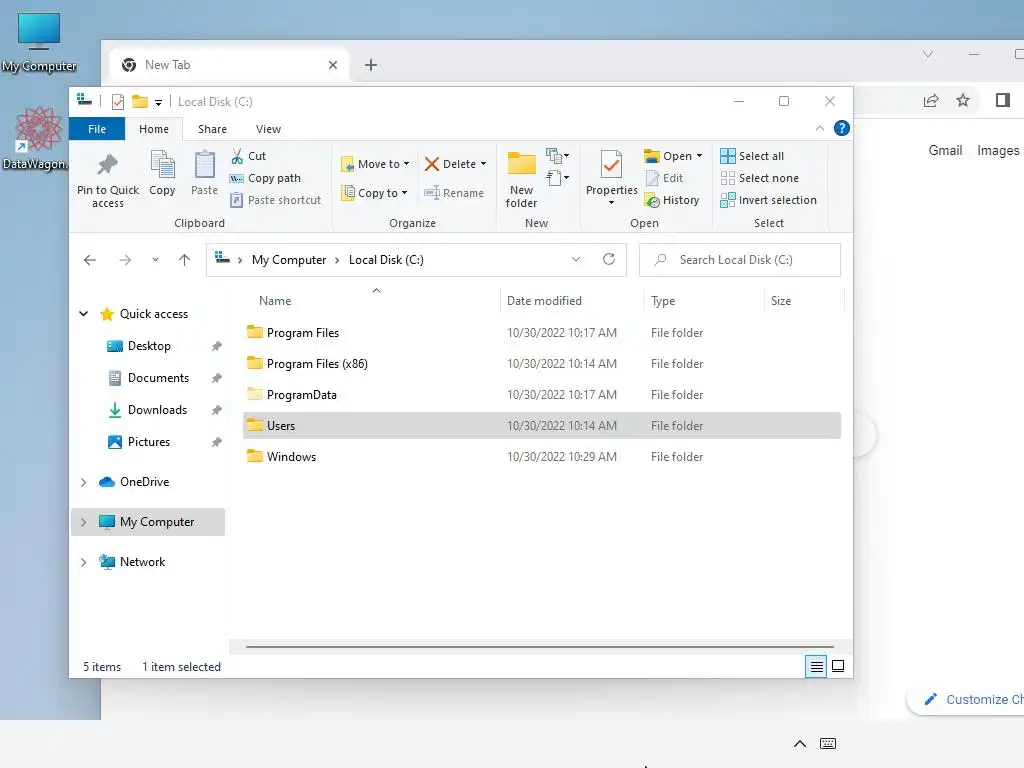
Task: Sort by Date modified column header
Action: [544, 301]
